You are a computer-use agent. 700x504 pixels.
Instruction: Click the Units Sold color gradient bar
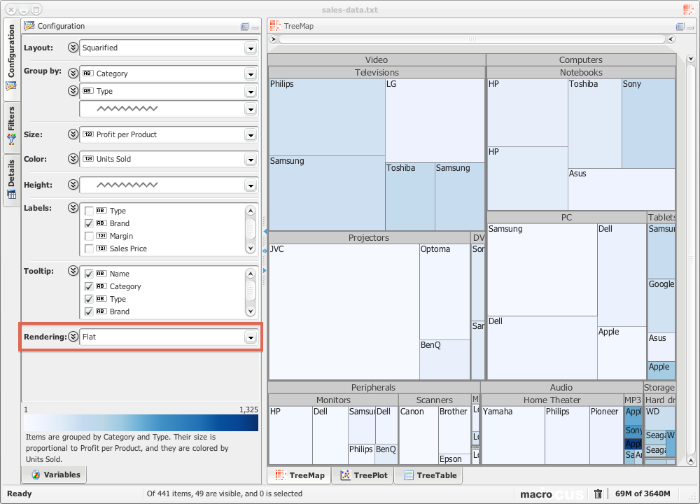(140, 423)
